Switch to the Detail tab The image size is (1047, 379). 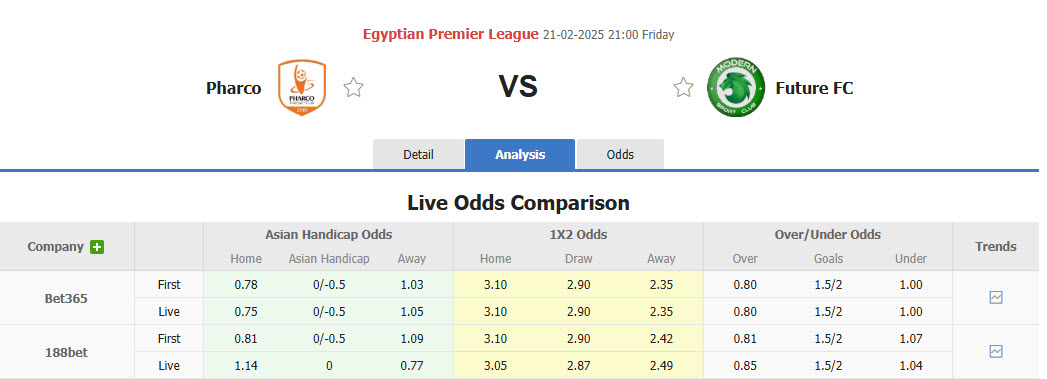point(418,155)
